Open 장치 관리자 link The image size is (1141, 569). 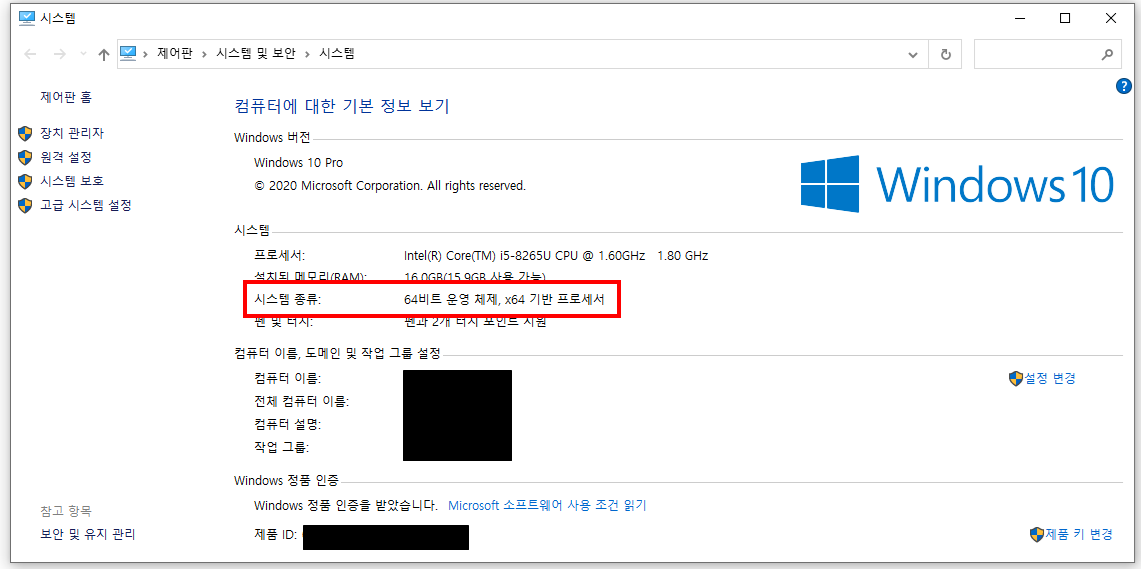pyautogui.click(x=72, y=133)
